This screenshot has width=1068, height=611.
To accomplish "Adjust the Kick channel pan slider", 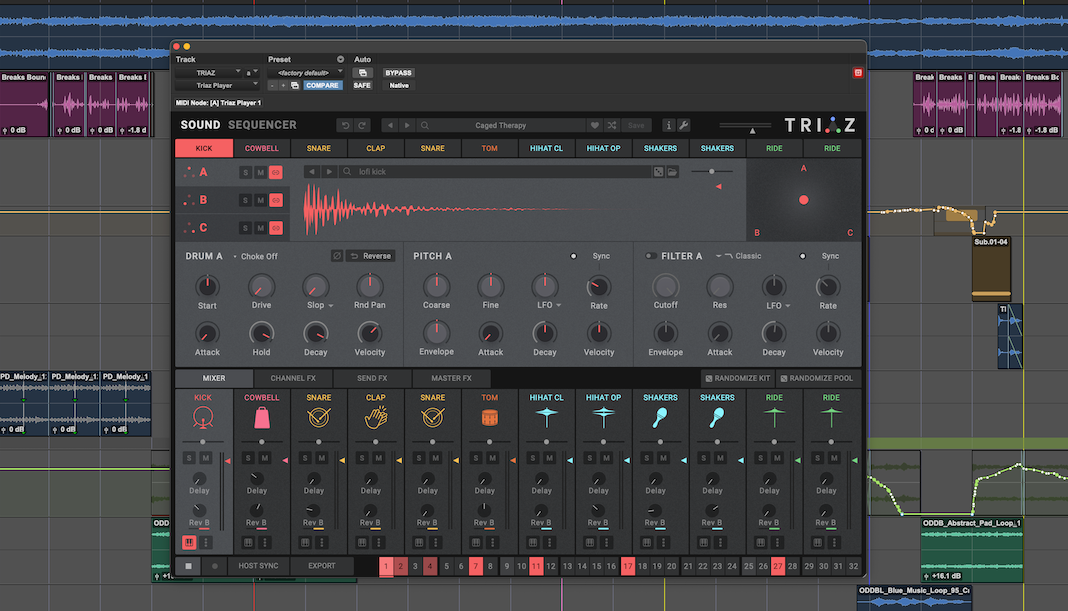I will pos(204,441).
